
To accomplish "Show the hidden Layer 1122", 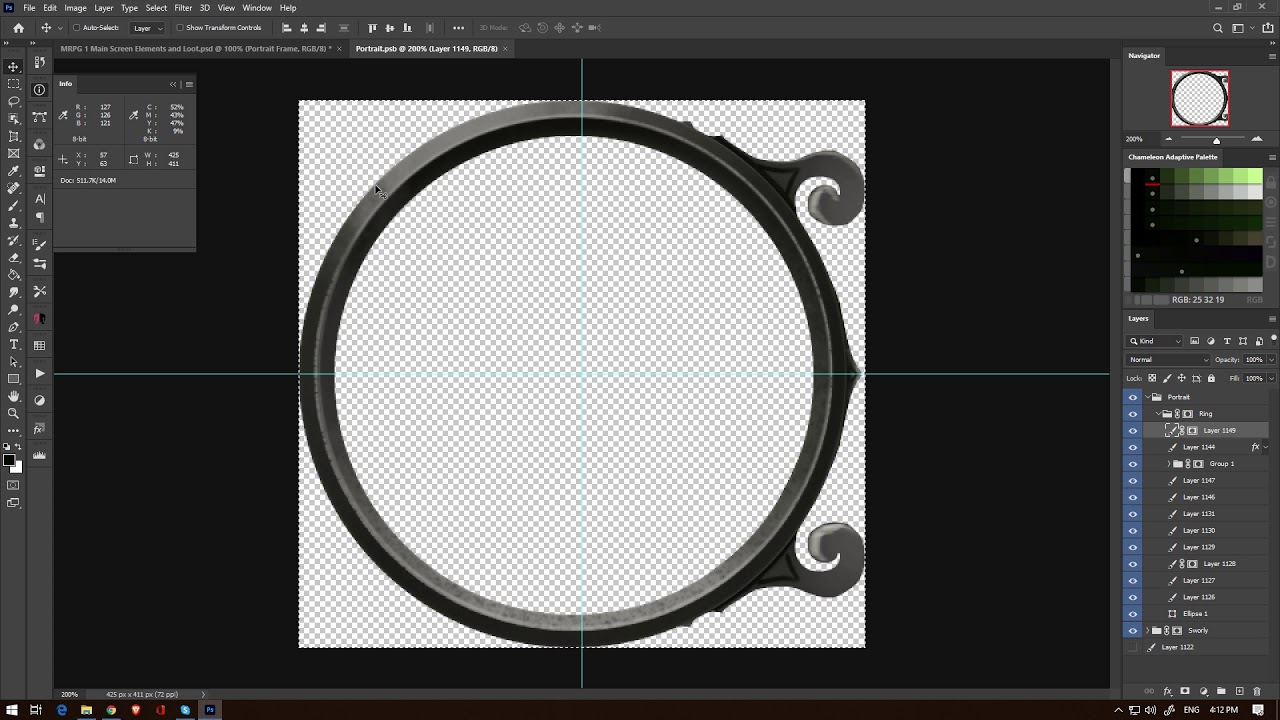I will tap(1133, 647).
